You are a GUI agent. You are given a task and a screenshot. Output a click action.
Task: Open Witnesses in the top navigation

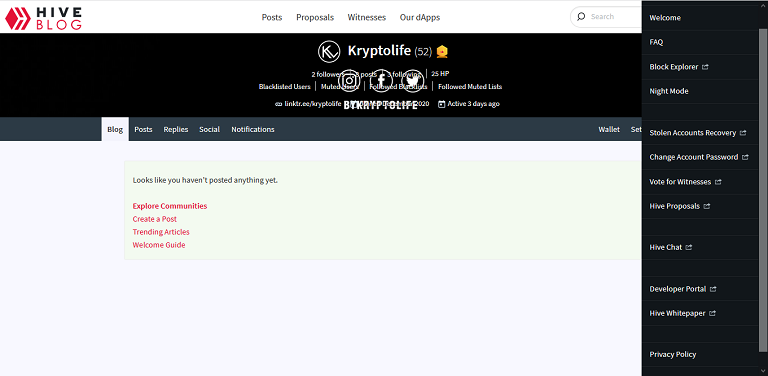pyautogui.click(x=367, y=17)
